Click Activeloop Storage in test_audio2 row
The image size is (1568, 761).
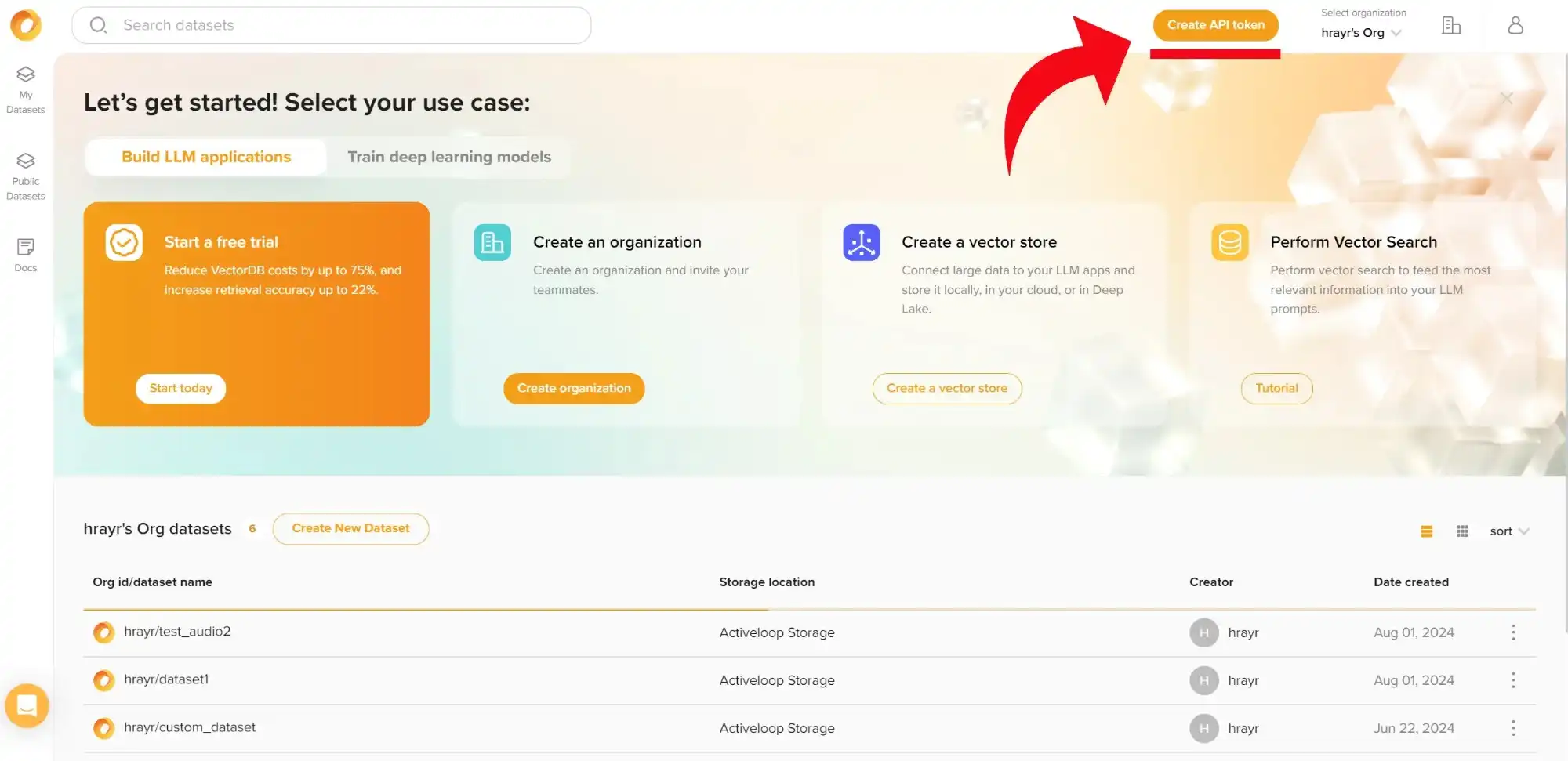click(777, 632)
